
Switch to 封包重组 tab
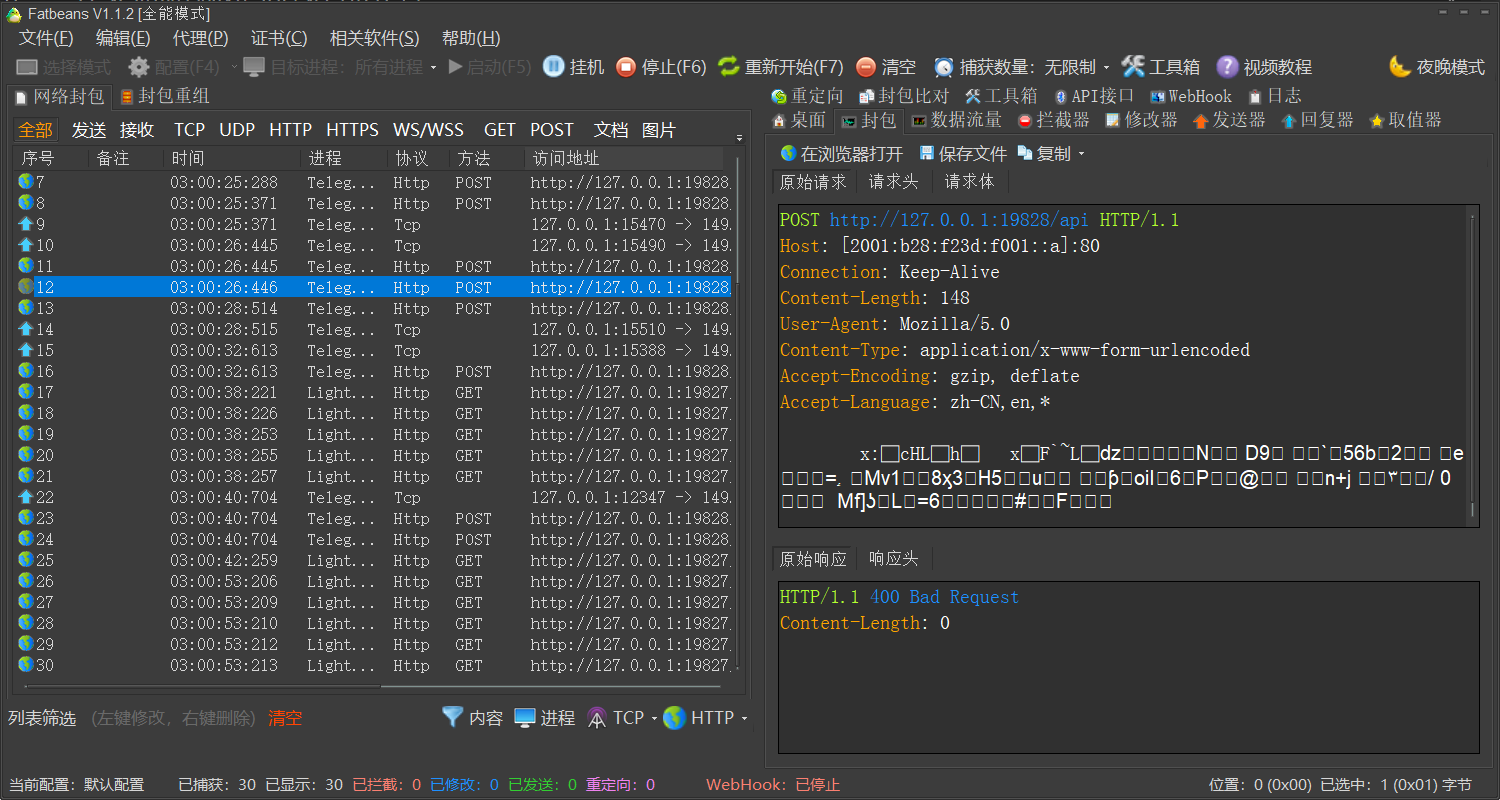(x=165, y=96)
